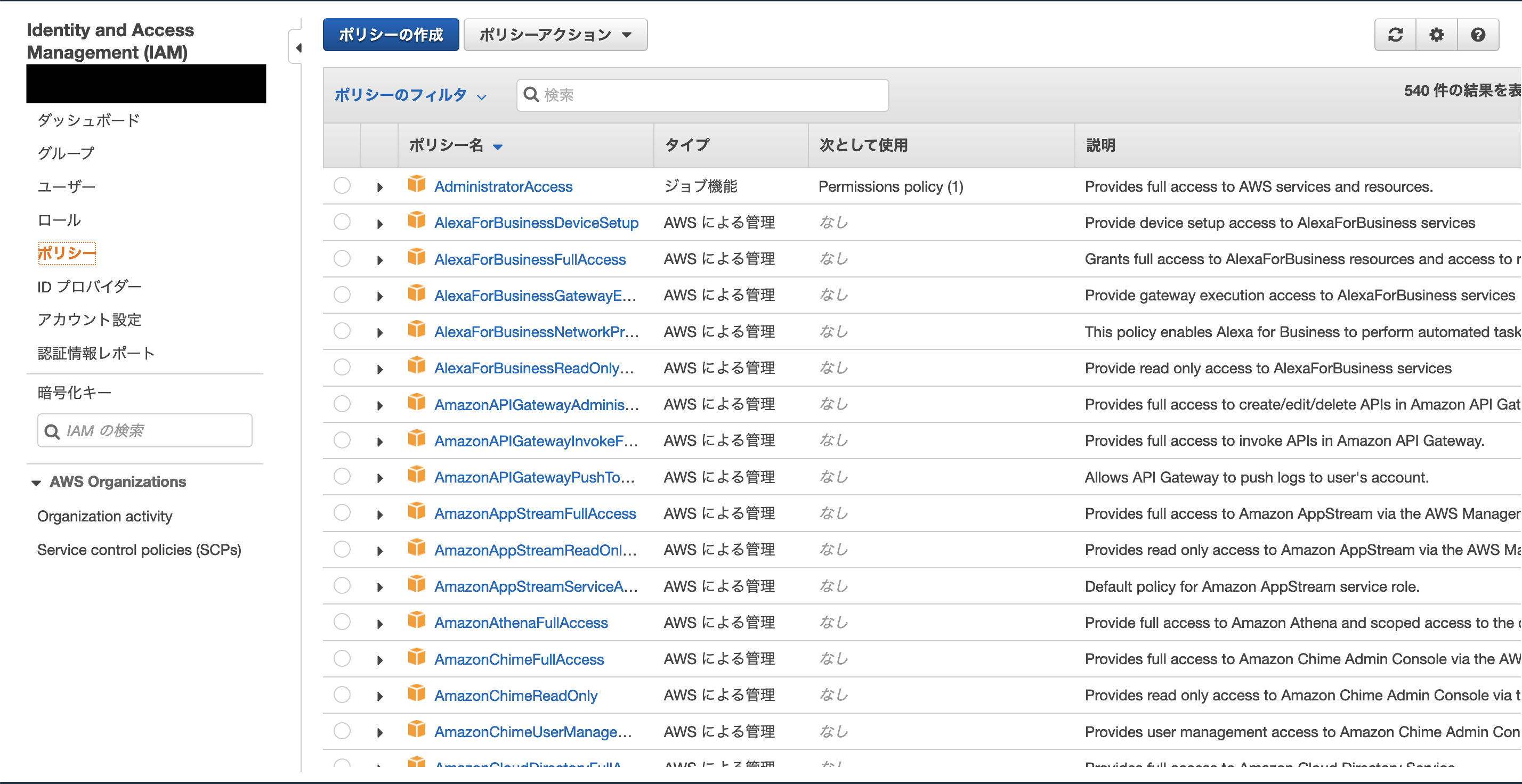Open the AmazonAPIGatewayPushTo… policy link
This screenshot has width=1522, height=784.
(x=534, y=478)
